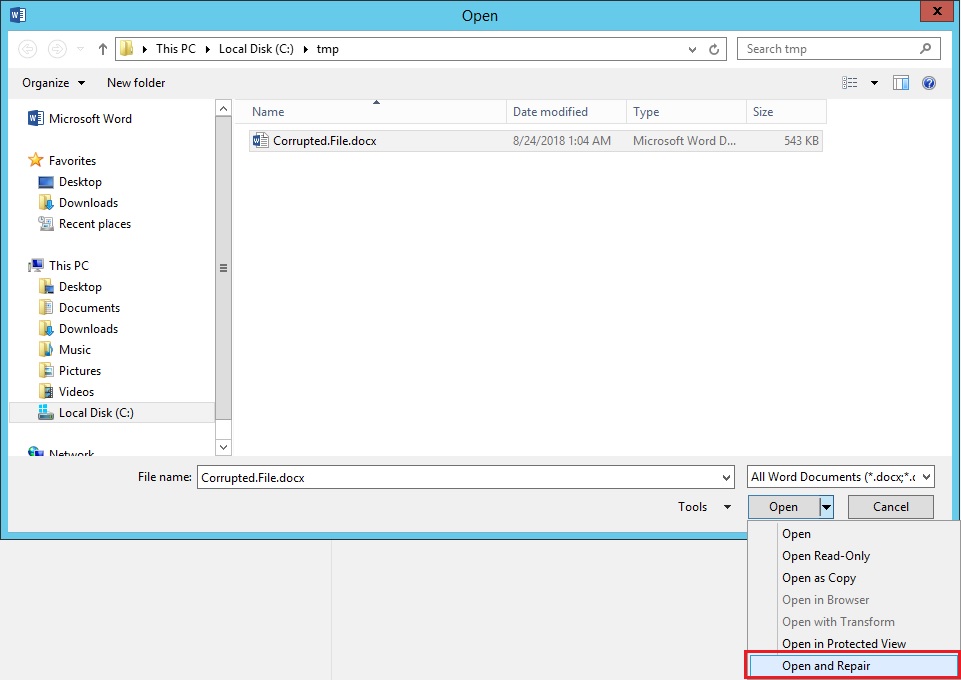This screenshot has width=961, height=680.
Task: Open the Videos folder
Action: click(66, 391)
